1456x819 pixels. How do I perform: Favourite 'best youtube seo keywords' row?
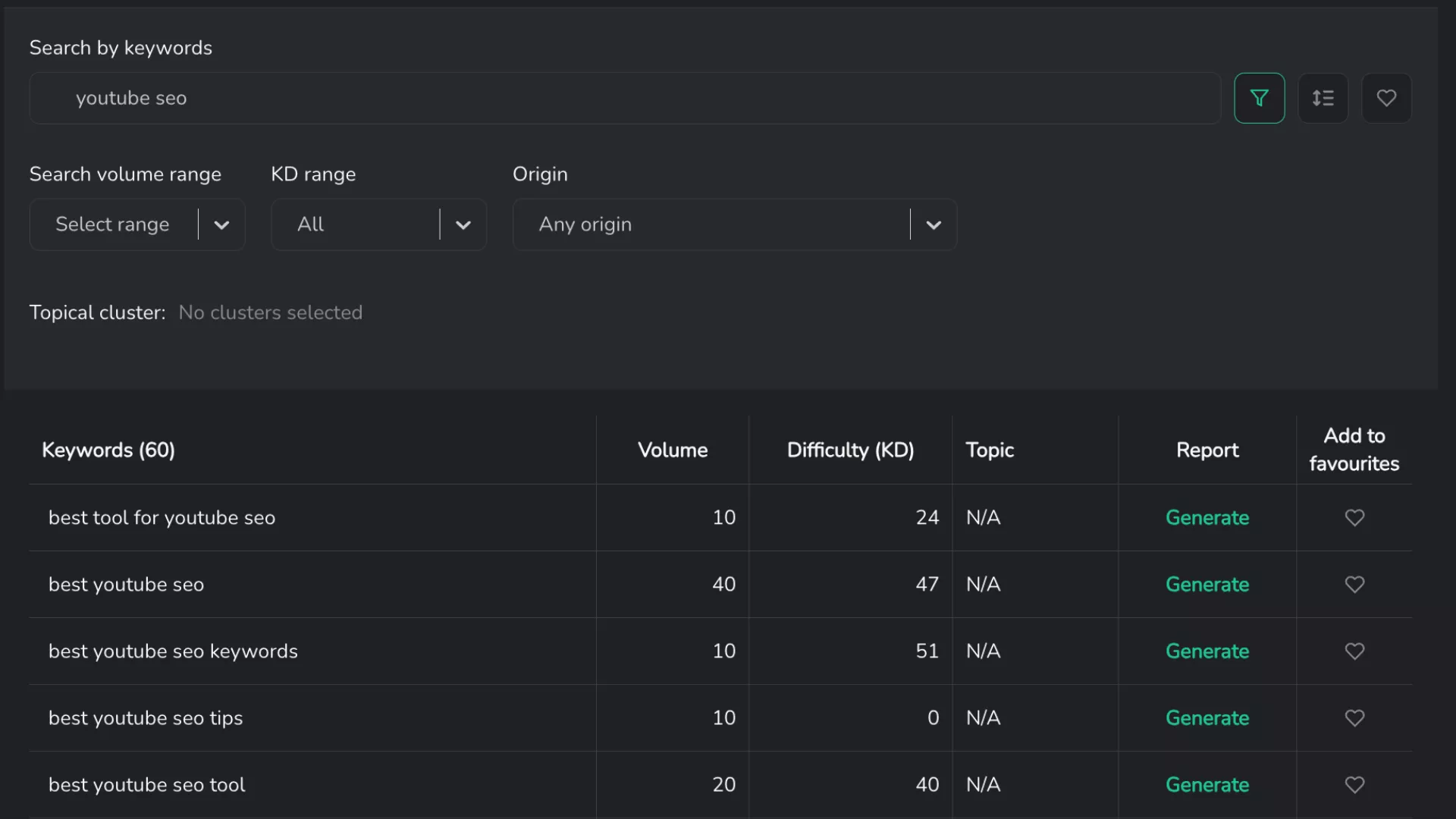click(1354, 651)
